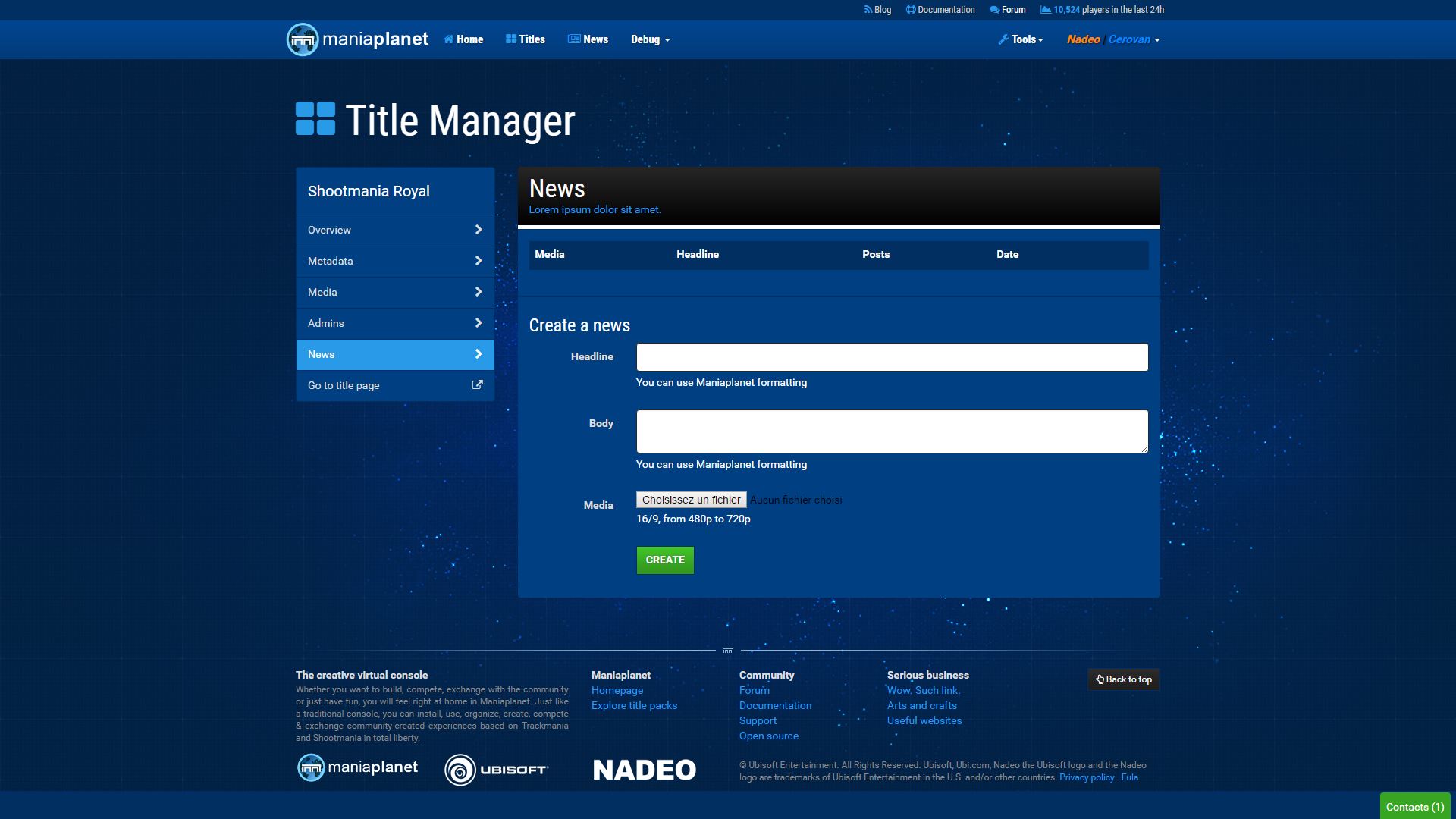Click the Admins chevron arrow

(x=479, y=323)
